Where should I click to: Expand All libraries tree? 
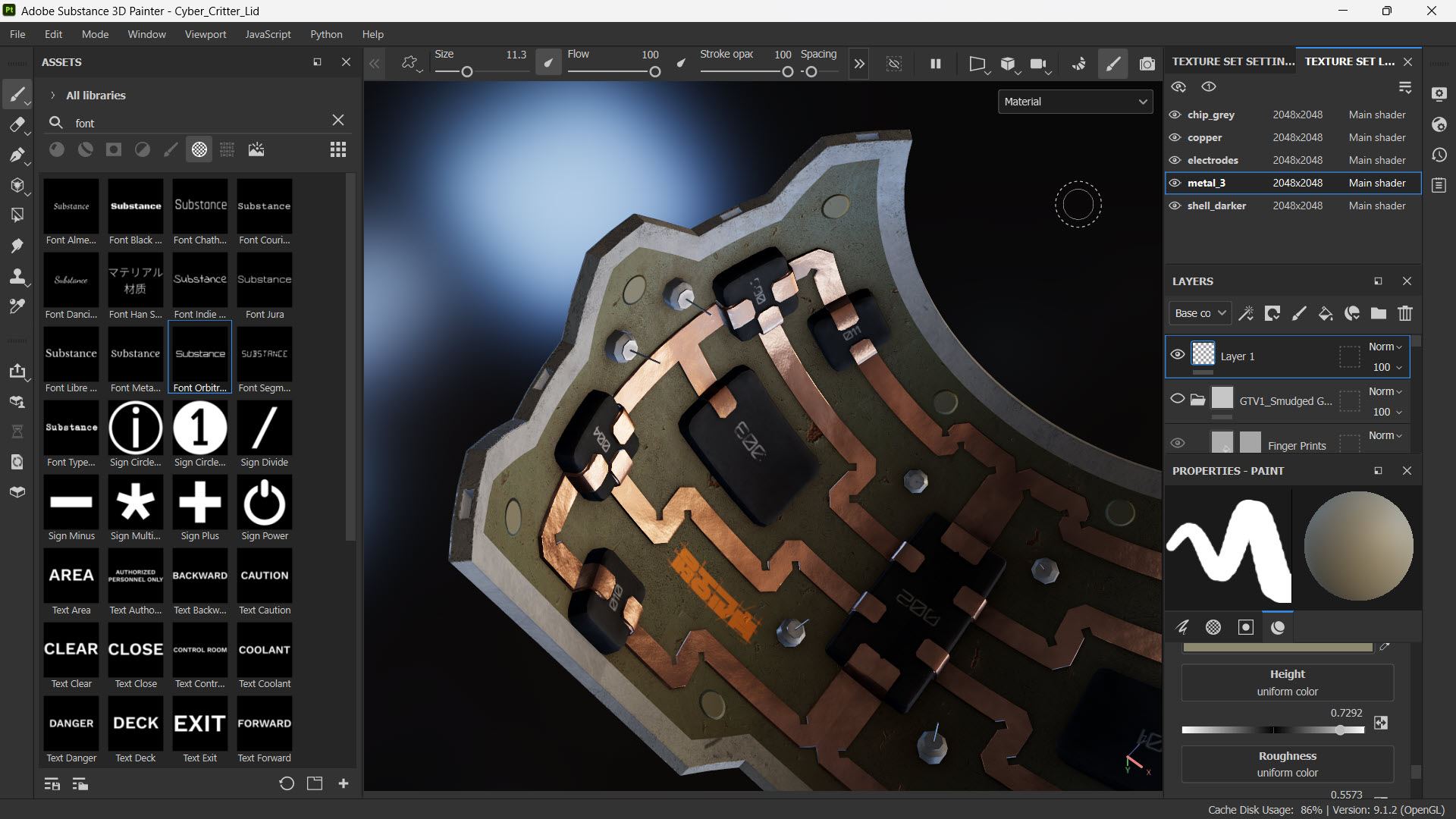[x=52, y=96]
